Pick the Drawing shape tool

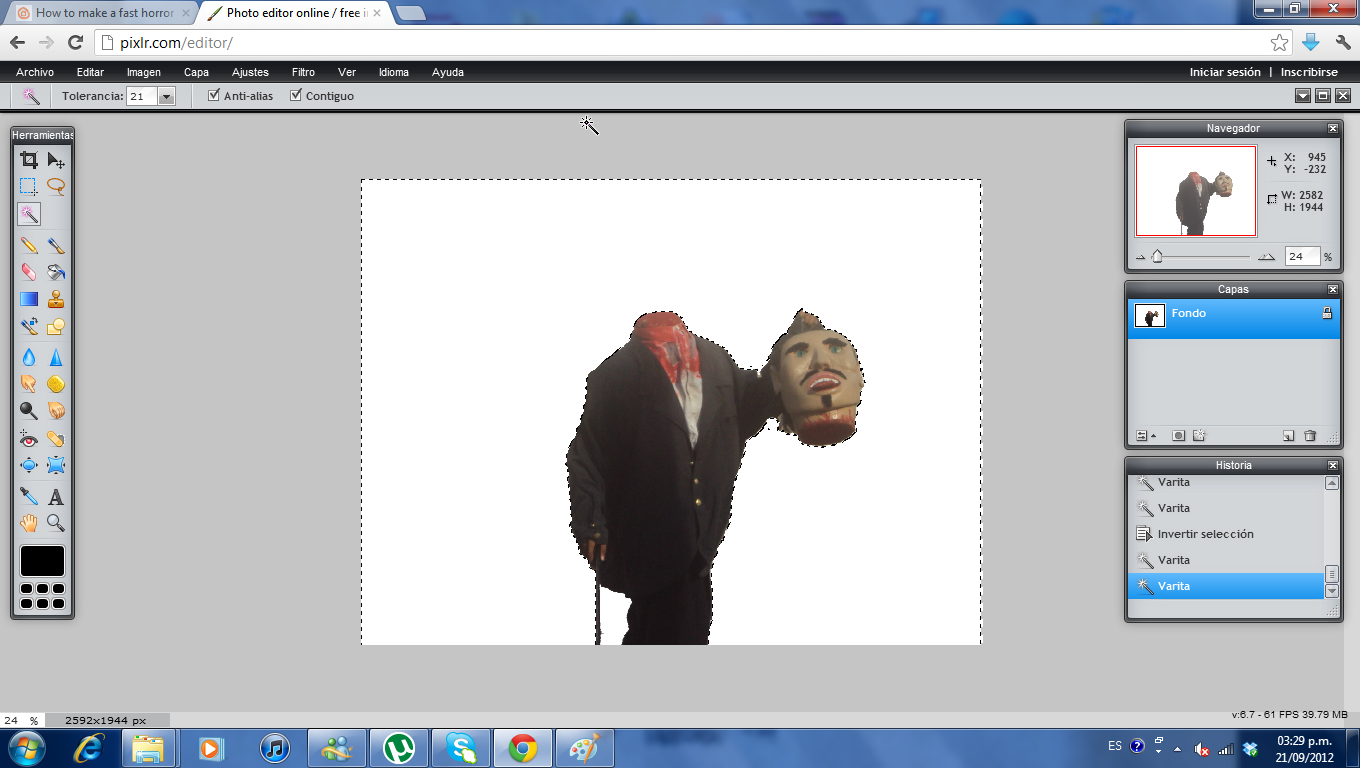(x=56, y=326)
